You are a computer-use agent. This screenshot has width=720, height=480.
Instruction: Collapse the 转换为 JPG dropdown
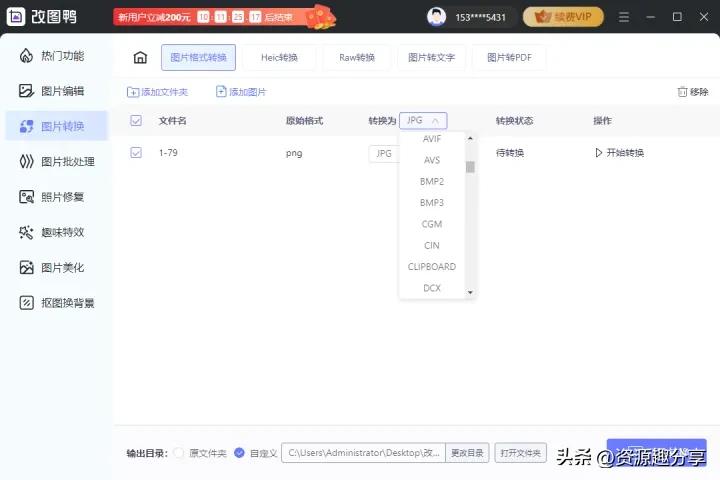[423, 121]
